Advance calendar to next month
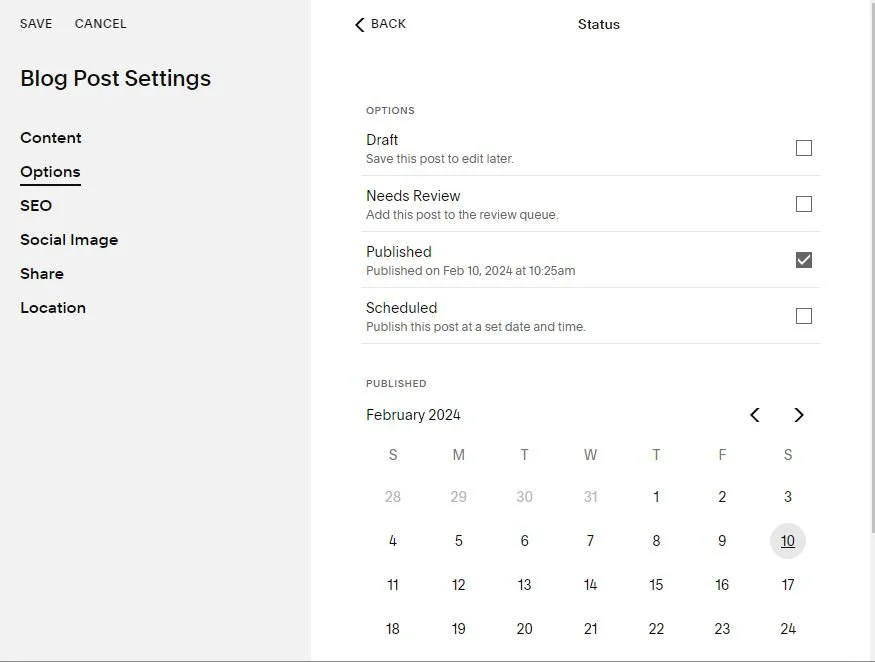 [798, 415]
